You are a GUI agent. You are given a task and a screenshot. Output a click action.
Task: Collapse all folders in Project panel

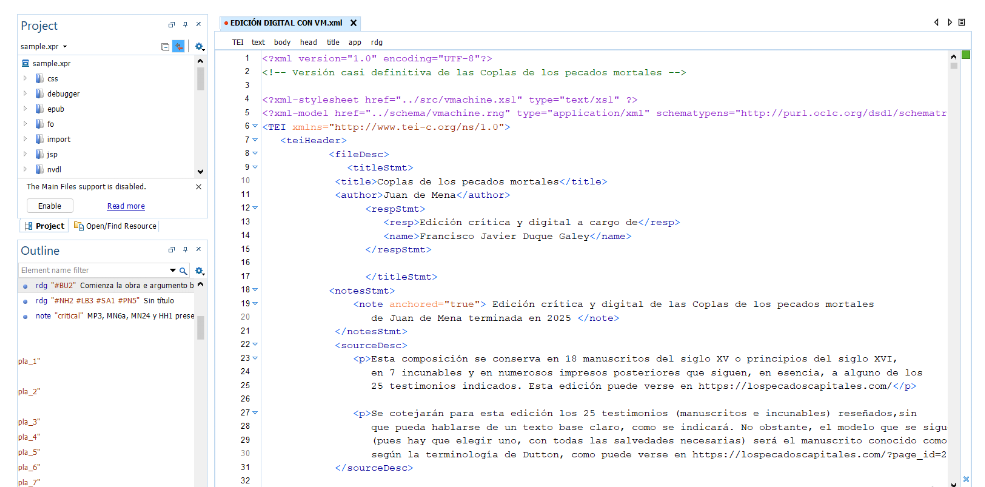pos(165,47)
